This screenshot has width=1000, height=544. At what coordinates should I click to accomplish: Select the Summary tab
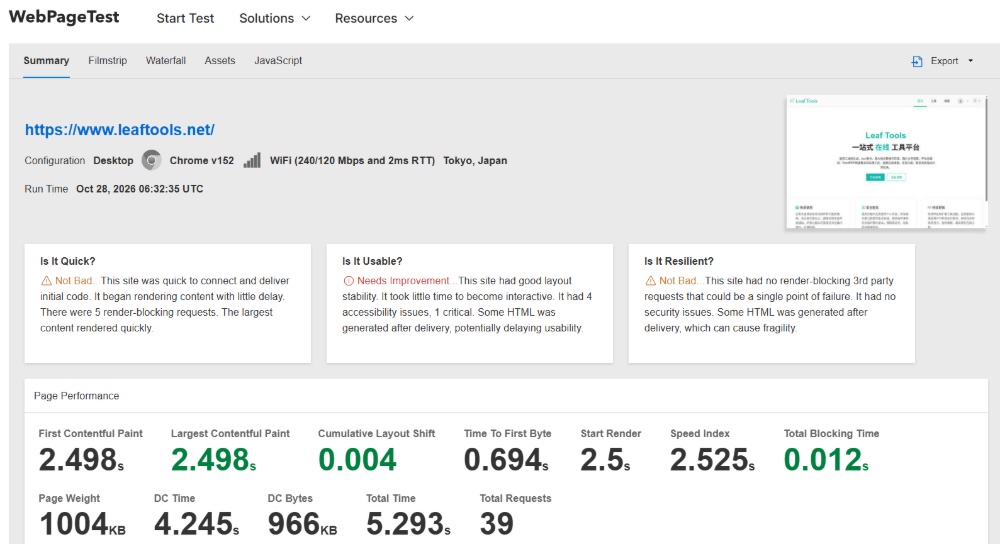[46, 61]
